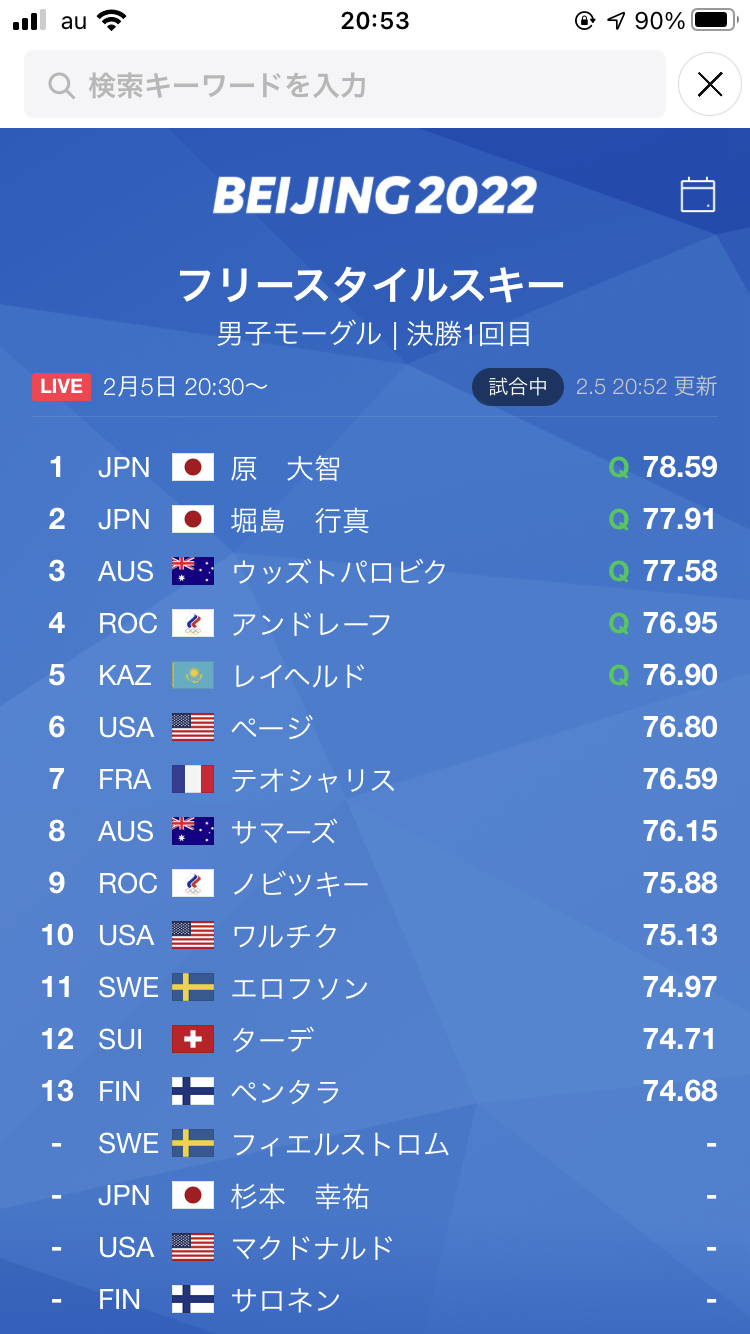This screenshot has height=1334, width=750.
Task: Tap the Q qualifier mark beside 78.59
Action: tap(619, 468)
